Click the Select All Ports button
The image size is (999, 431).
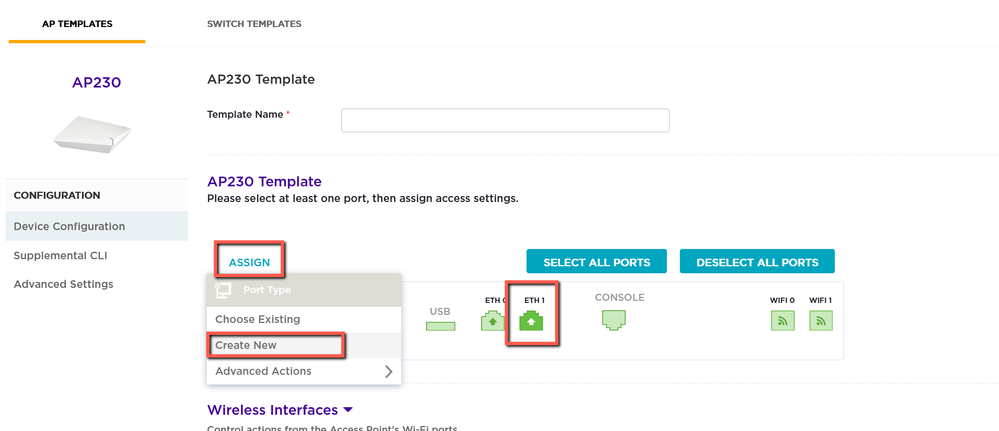point(596,262)
